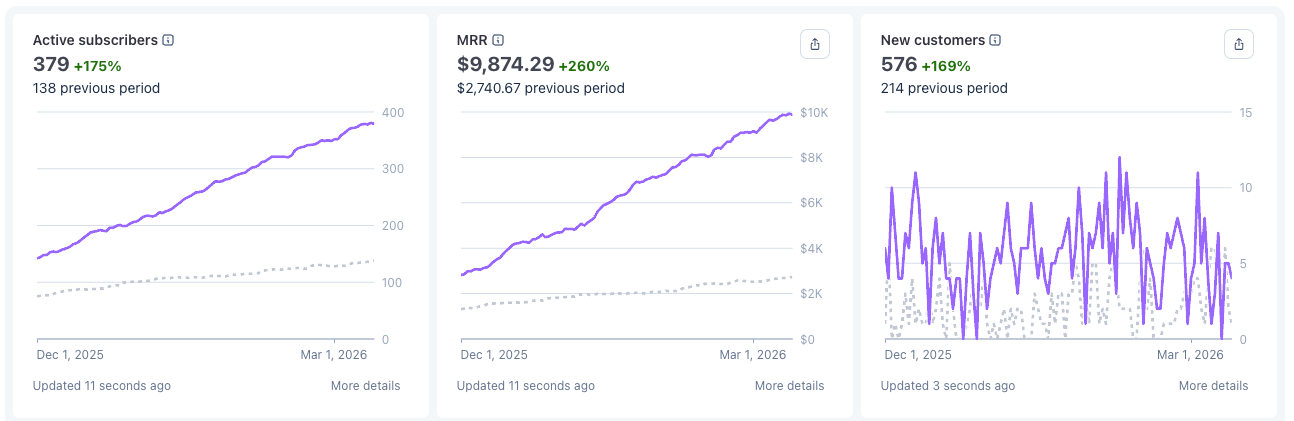Image resolution: width=1294 pixels, height=421 pixels.
Task: Click the 138 previous period text
Action: click(96, 88)
